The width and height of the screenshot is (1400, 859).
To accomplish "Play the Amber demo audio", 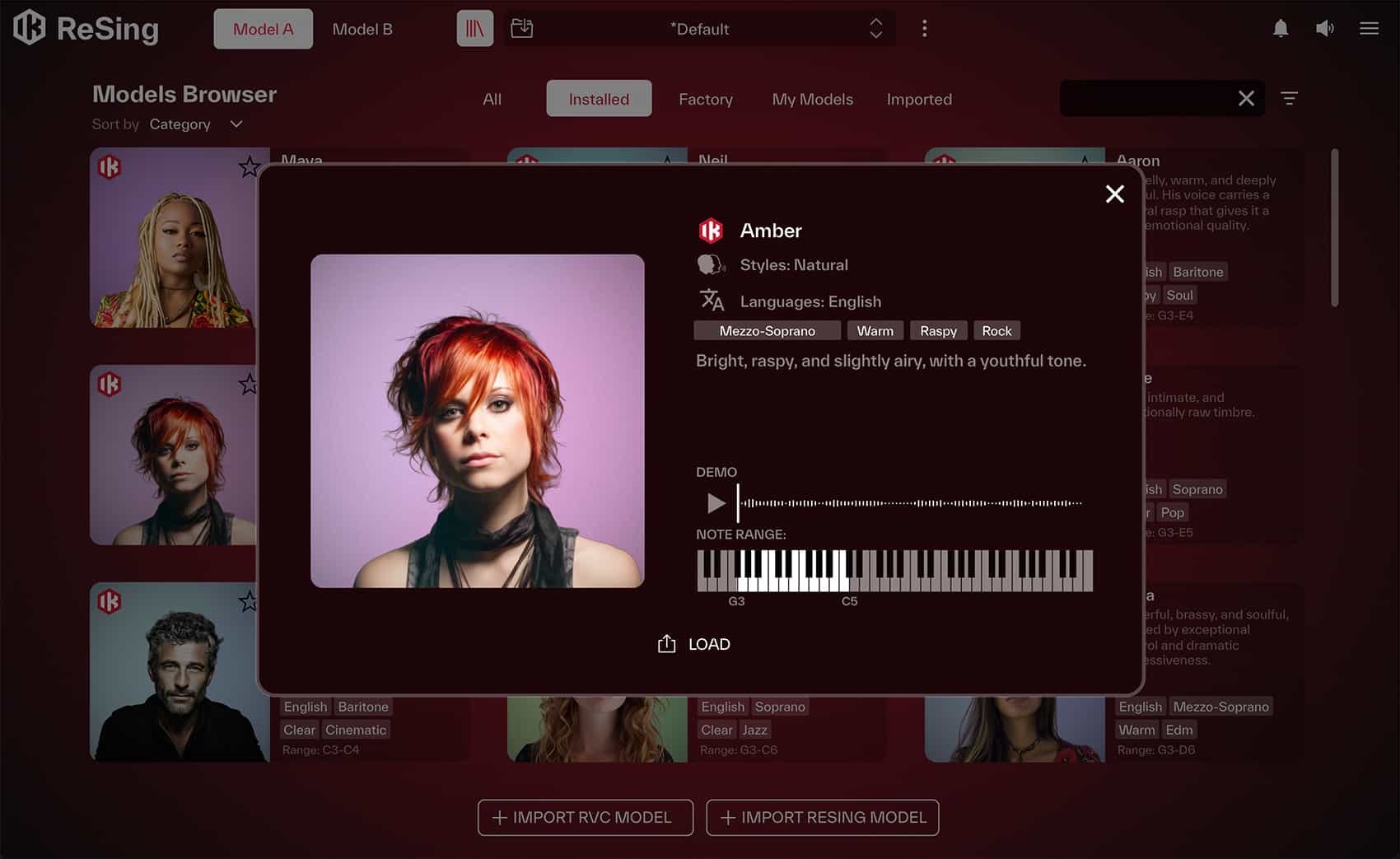I will [x=716, y=502].
